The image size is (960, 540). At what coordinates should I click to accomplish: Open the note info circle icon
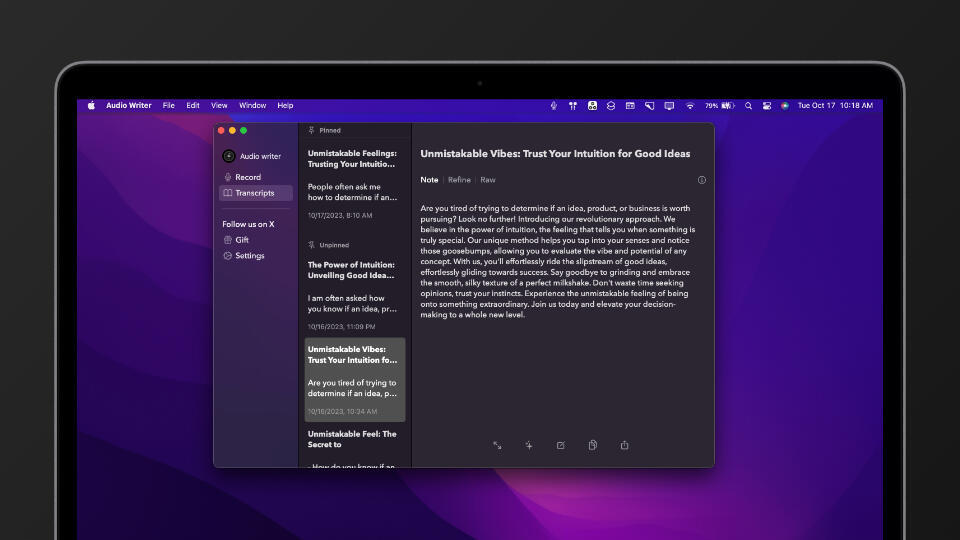click(701, 180)
